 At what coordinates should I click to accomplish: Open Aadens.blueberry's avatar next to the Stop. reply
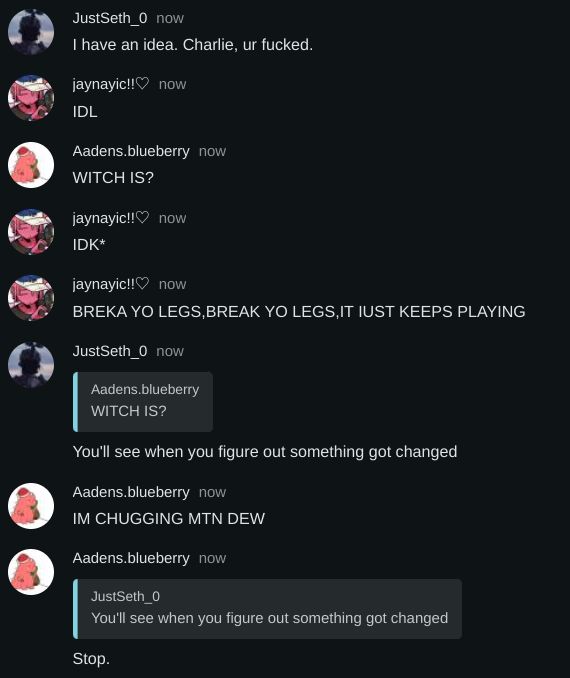click(31, 572)
